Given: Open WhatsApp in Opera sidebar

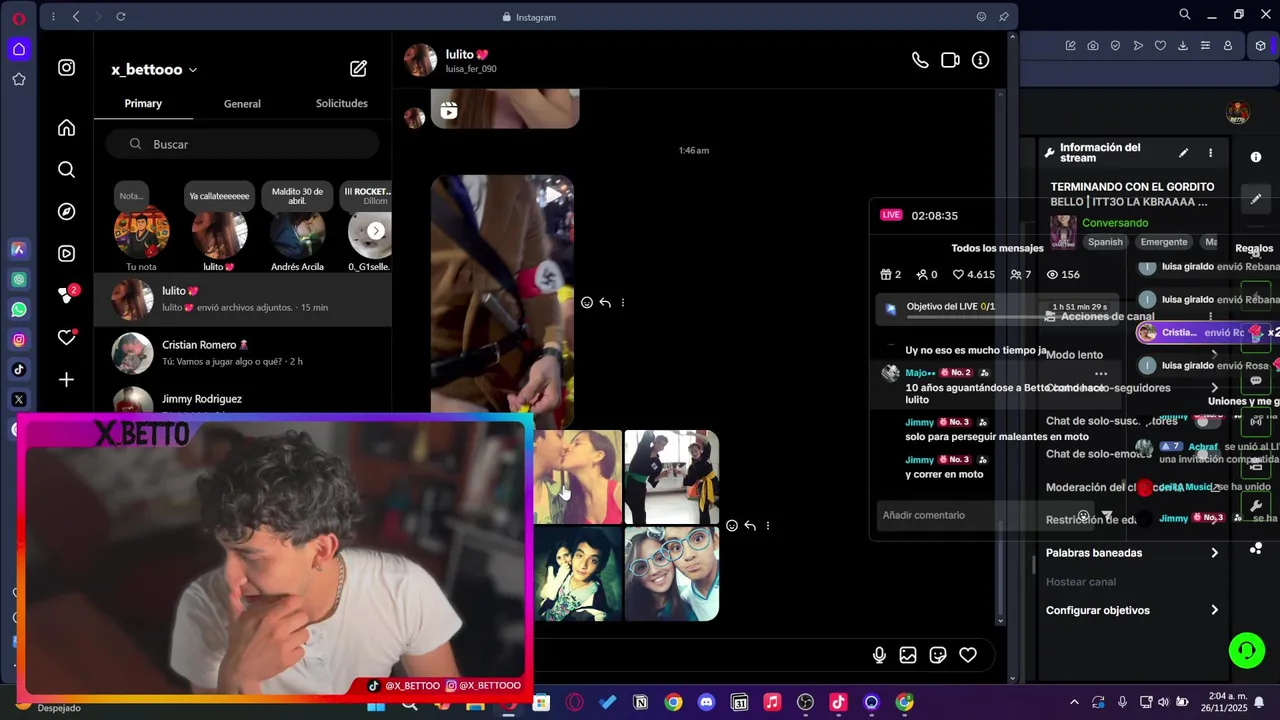Looking at the screenshot, I should click(19, 310).
